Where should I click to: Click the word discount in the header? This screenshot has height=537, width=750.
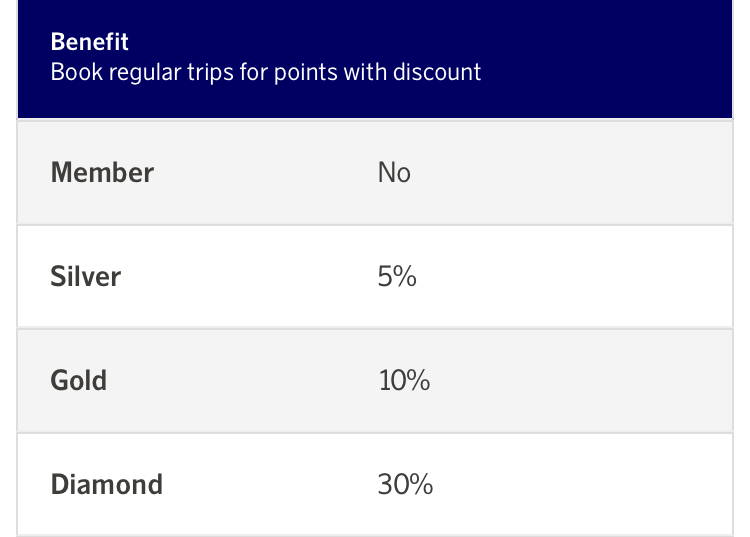pyautogui.click(x=437, y=73)
